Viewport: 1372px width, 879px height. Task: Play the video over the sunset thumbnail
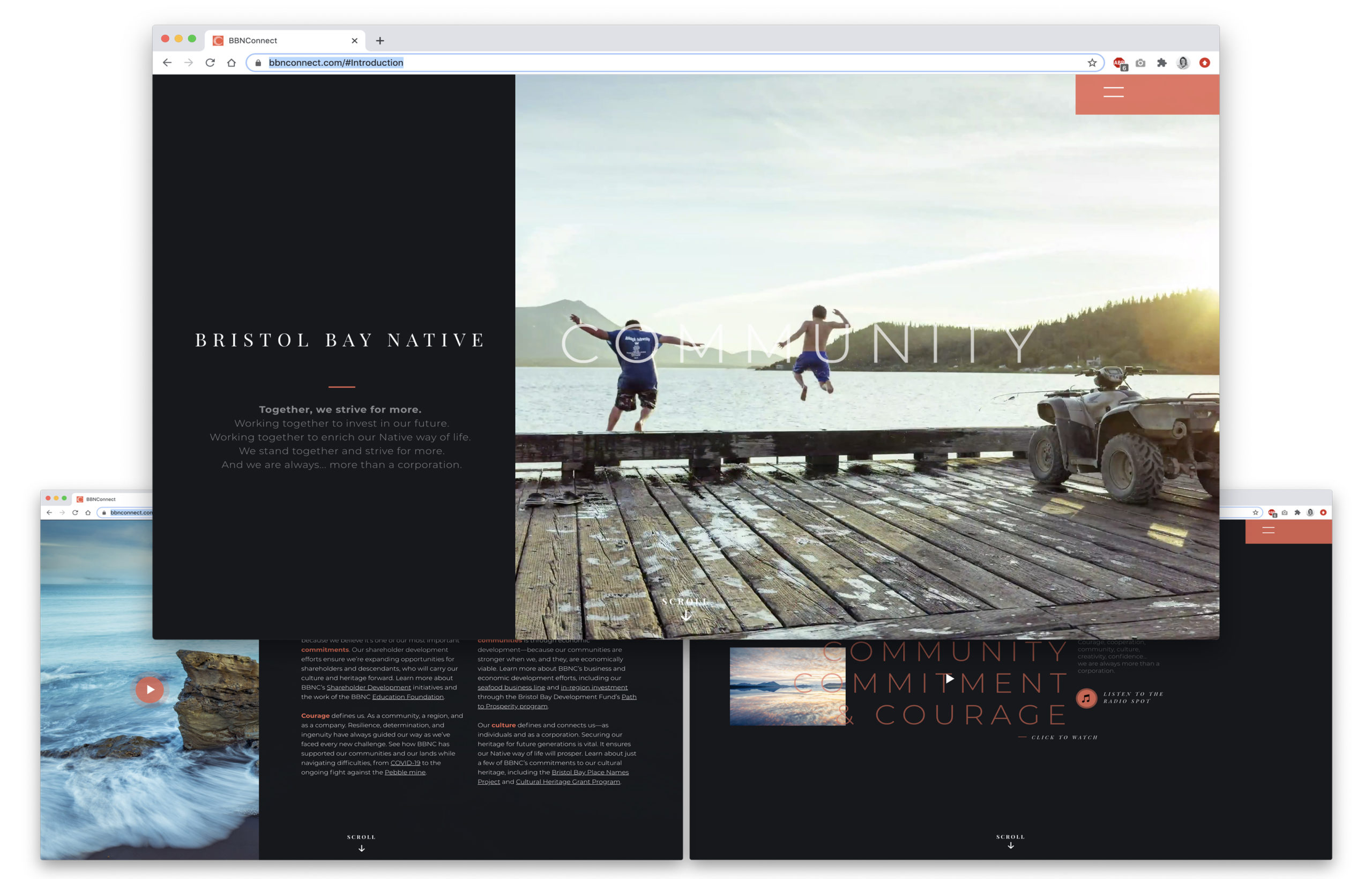(x=949, y=679)
